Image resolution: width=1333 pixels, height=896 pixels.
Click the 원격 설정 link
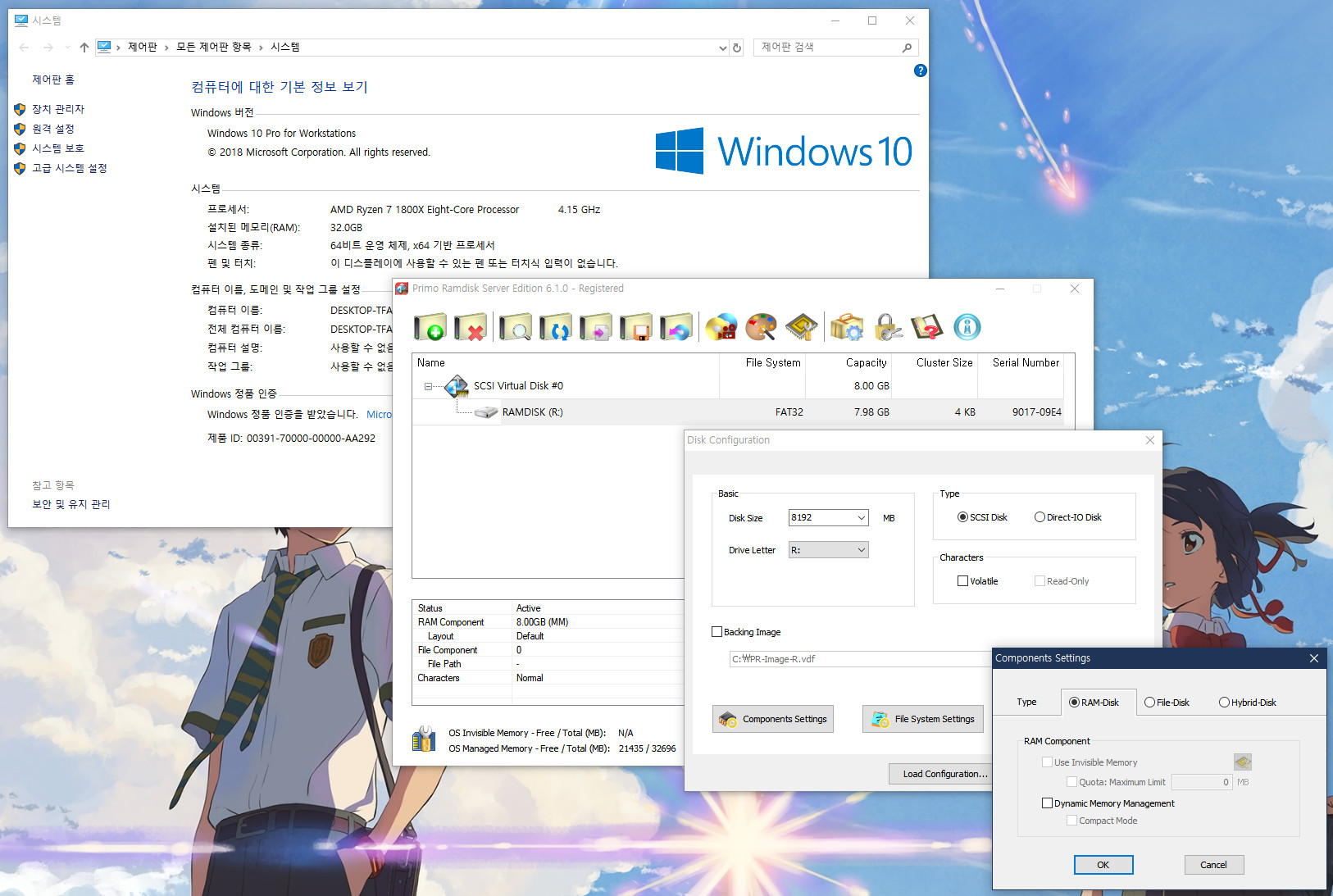[x=53, y=129]
